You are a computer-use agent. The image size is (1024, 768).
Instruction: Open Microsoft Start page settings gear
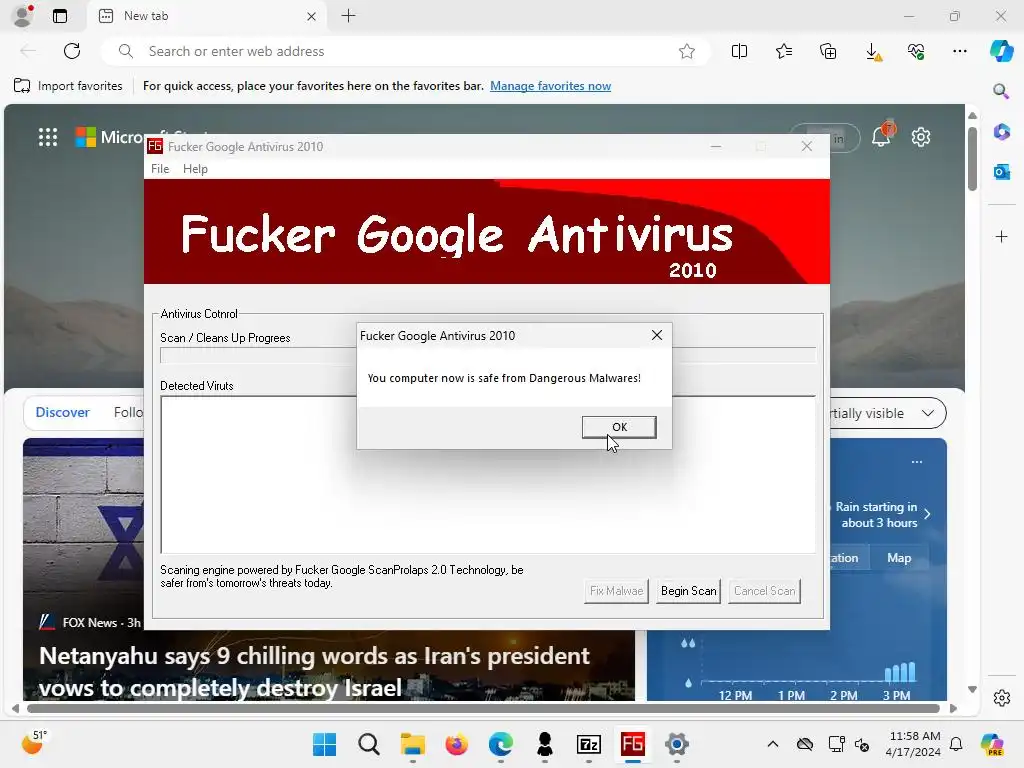921,137
